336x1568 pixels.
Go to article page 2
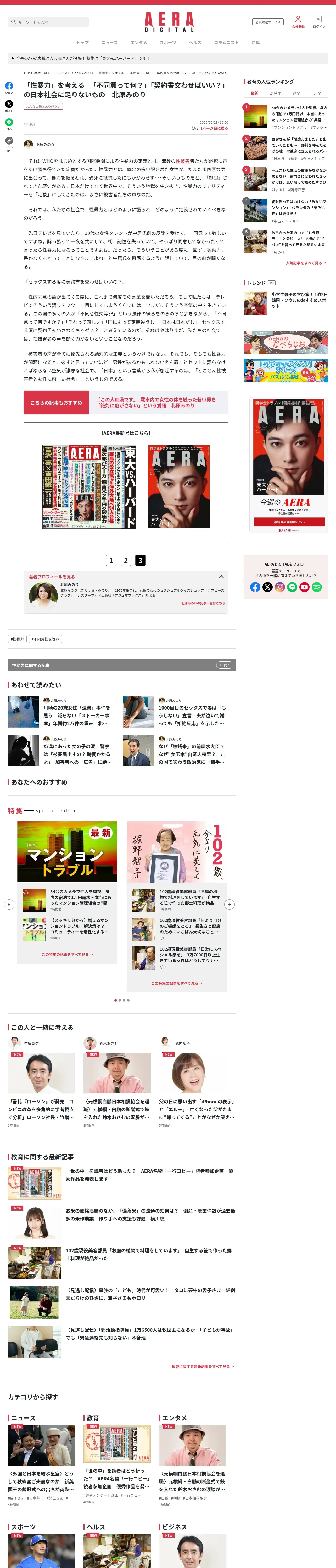(126, 560)
